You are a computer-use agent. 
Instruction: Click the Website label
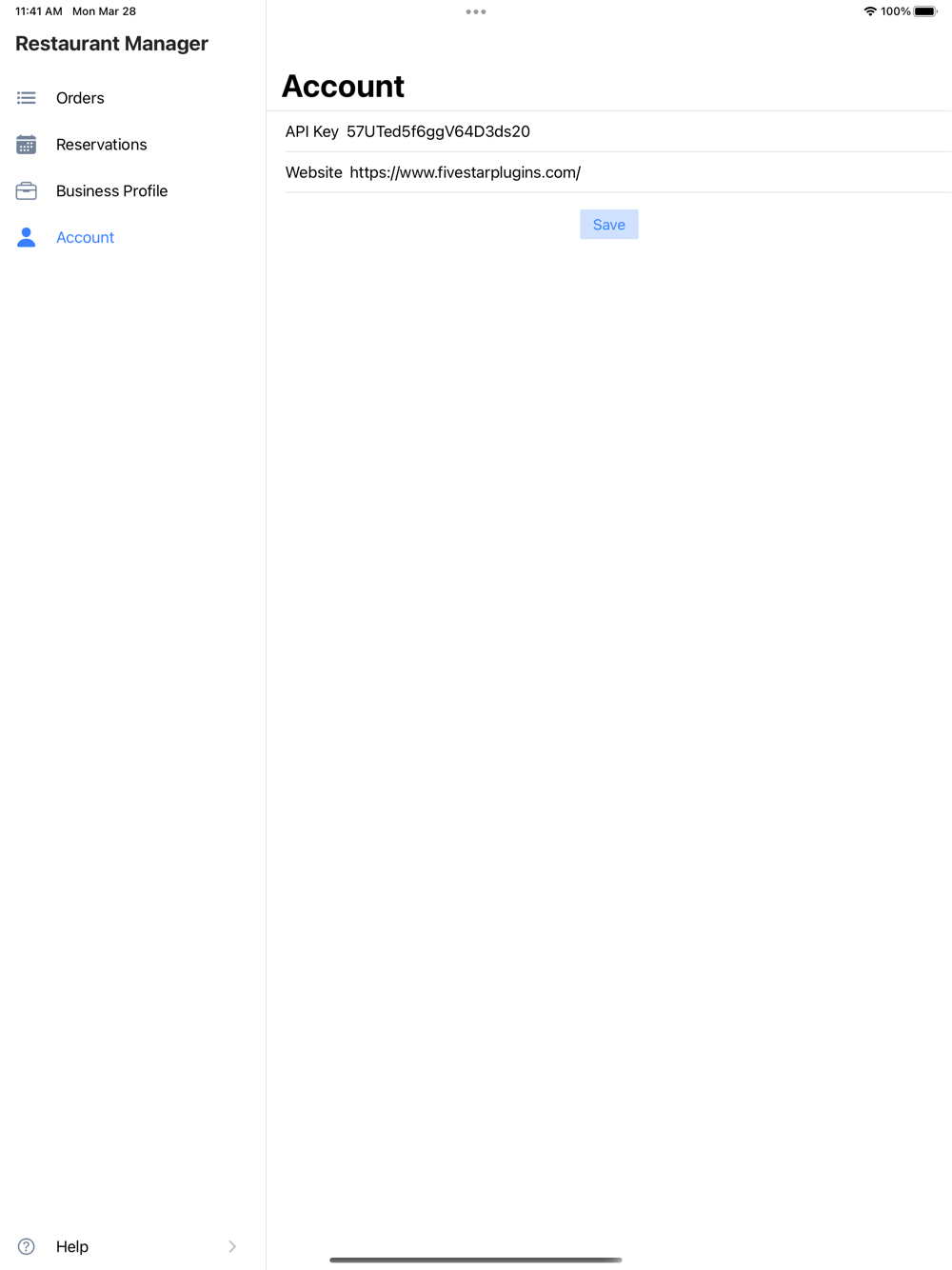pos(314,172)
